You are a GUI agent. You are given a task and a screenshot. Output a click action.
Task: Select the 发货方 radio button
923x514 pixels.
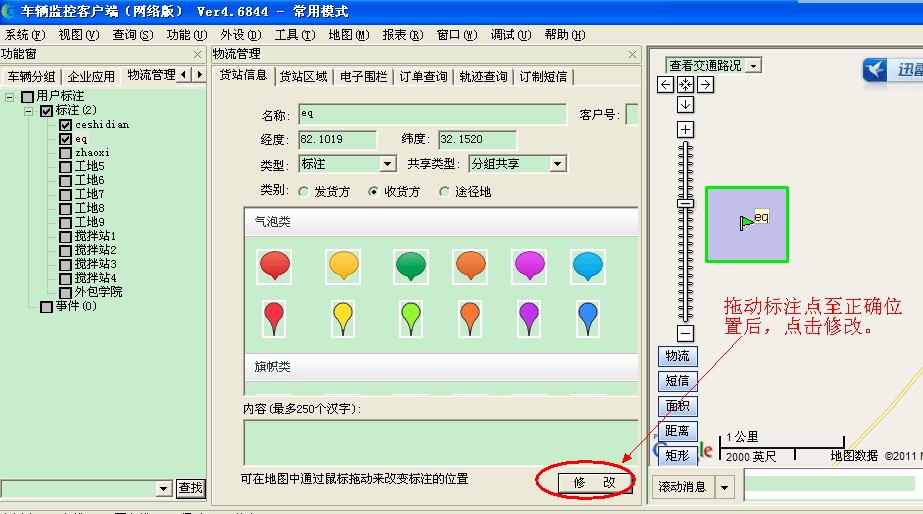pos(303,192)
